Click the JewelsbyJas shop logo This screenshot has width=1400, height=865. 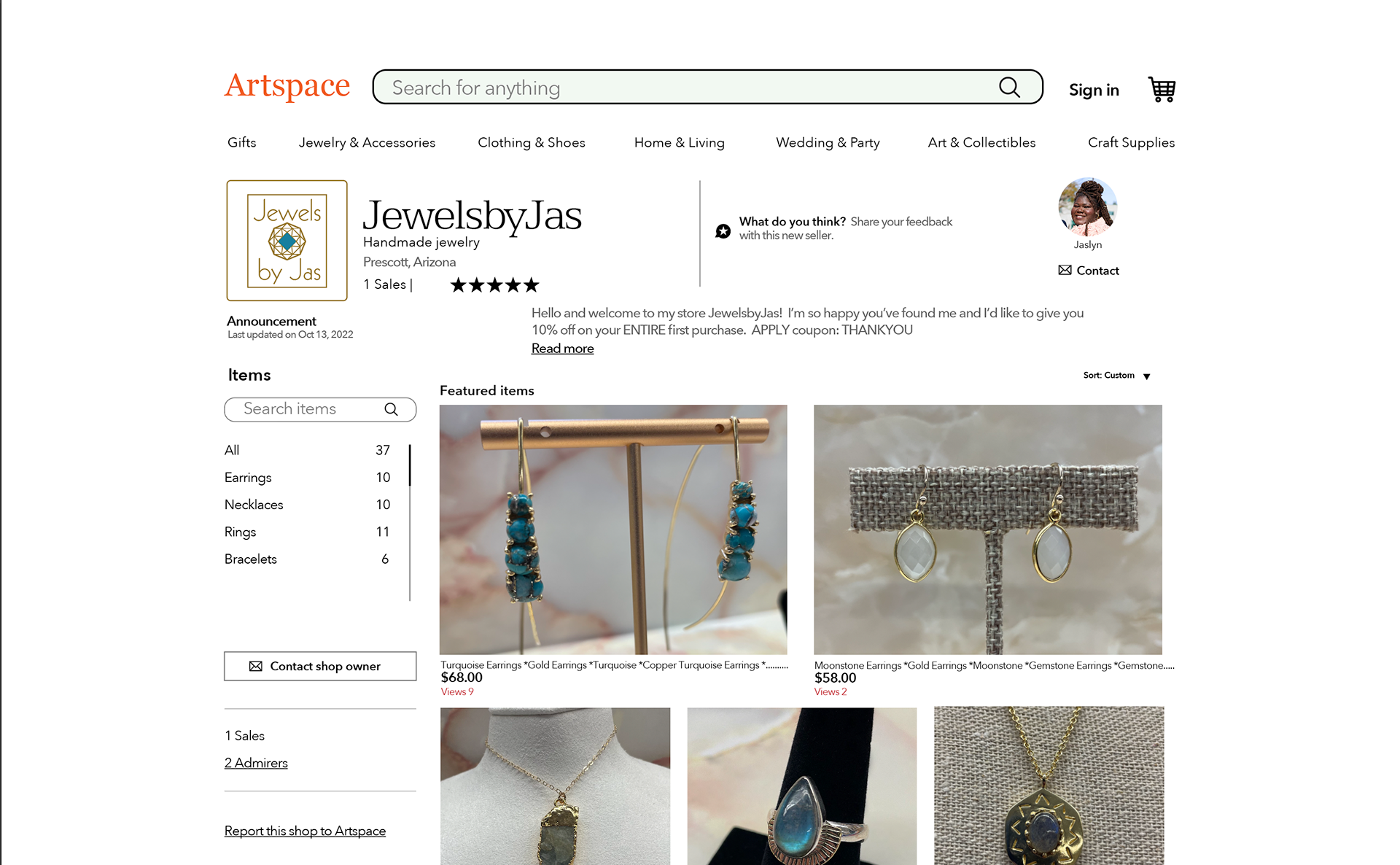coord(287,241)
